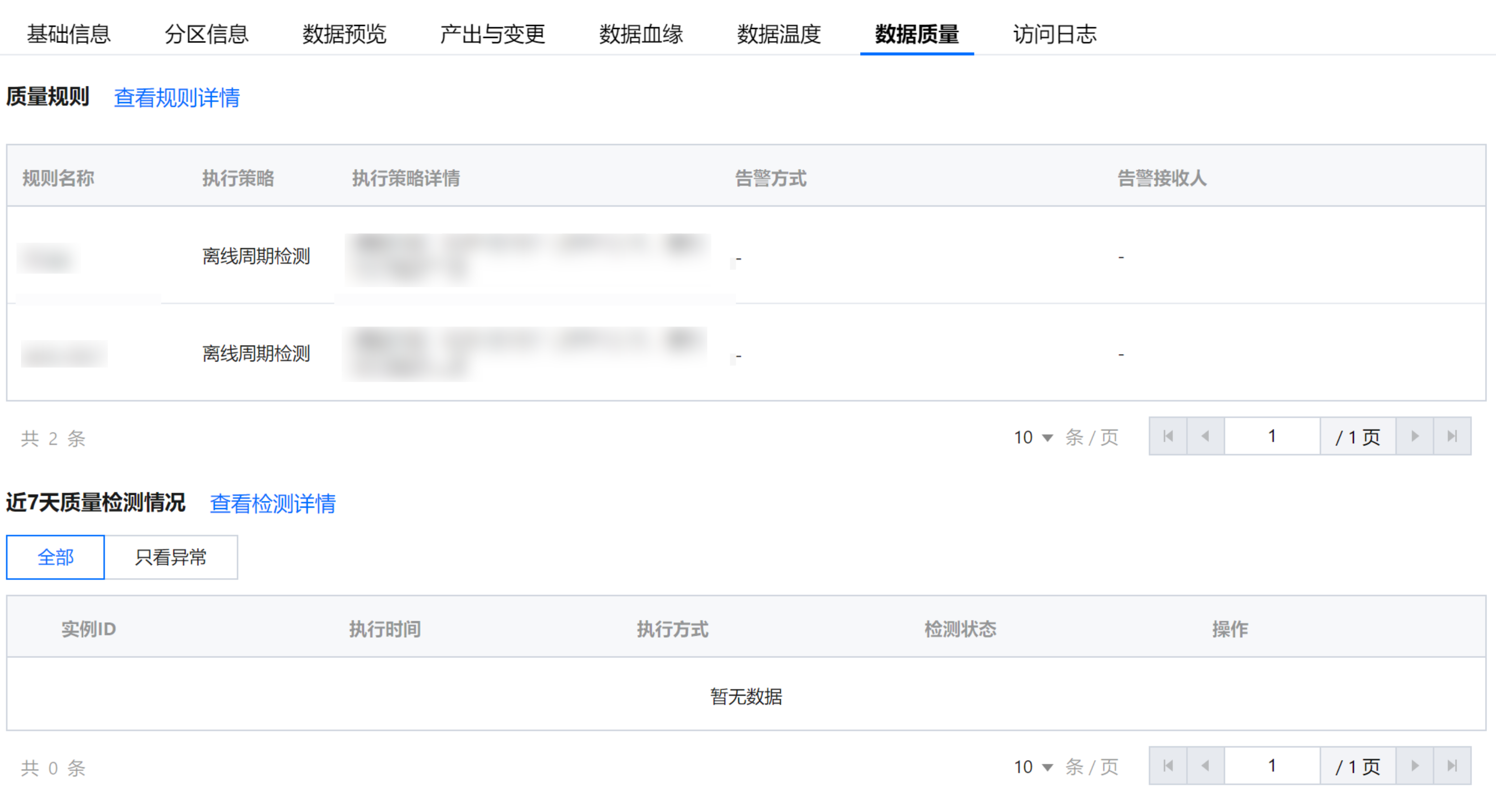Click next page arrow in detection table pagination
Viewport: 1496px width, 812px height.
click(1415, 766)
